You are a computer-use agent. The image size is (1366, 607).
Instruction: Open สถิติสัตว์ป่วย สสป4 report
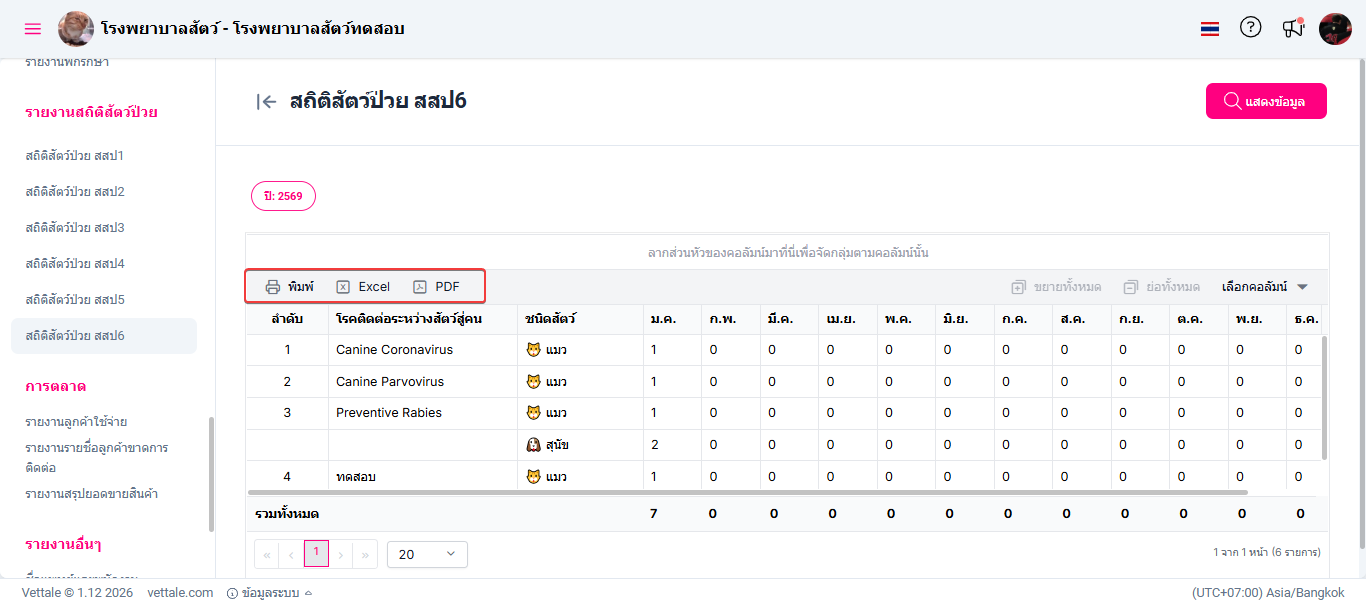point(75,264)
